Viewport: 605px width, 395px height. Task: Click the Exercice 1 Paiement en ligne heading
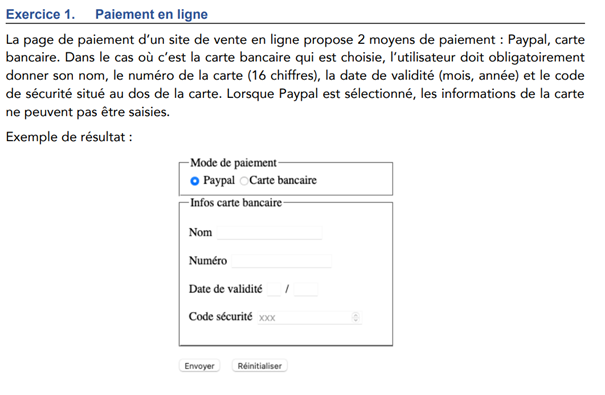click(107, 14)
